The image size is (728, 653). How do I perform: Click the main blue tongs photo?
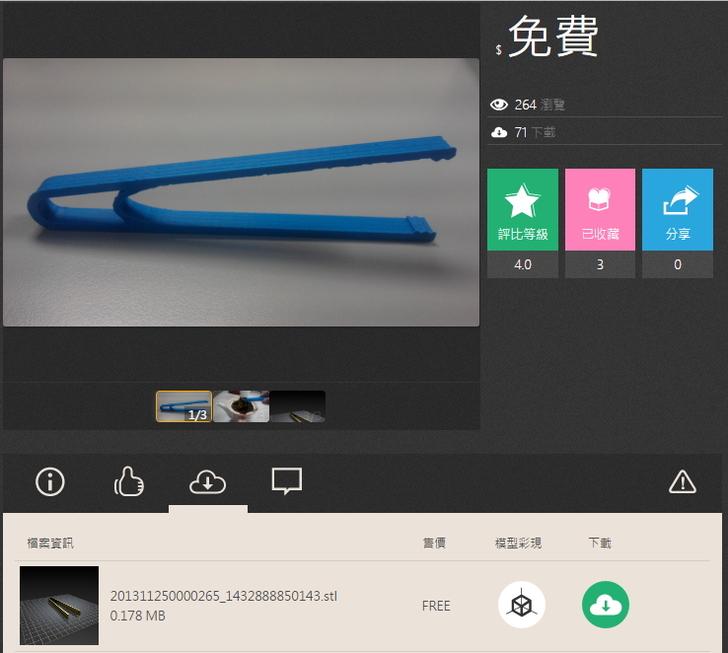pos(241,192)
